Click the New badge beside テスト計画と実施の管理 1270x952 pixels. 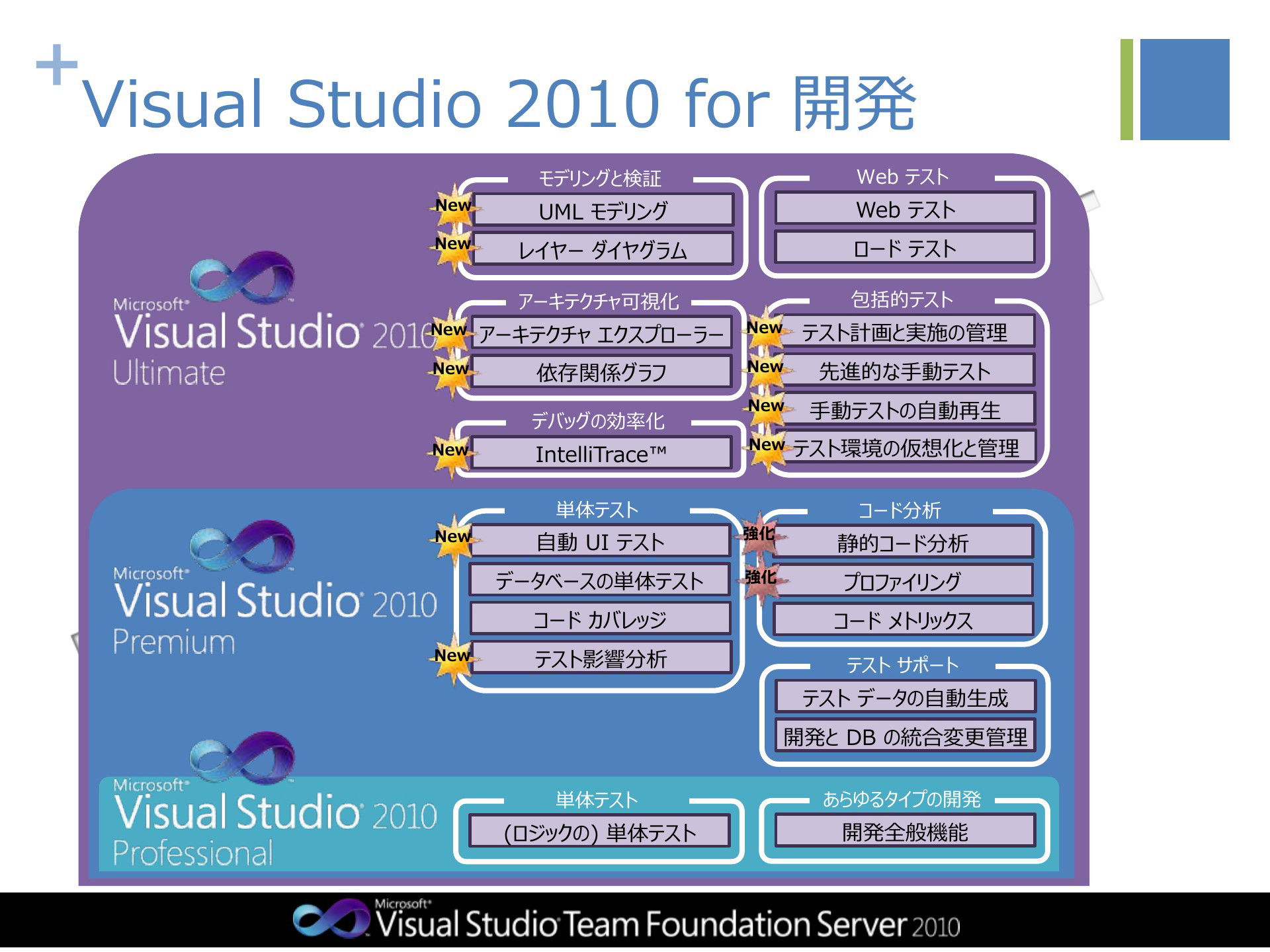point(765,328)
